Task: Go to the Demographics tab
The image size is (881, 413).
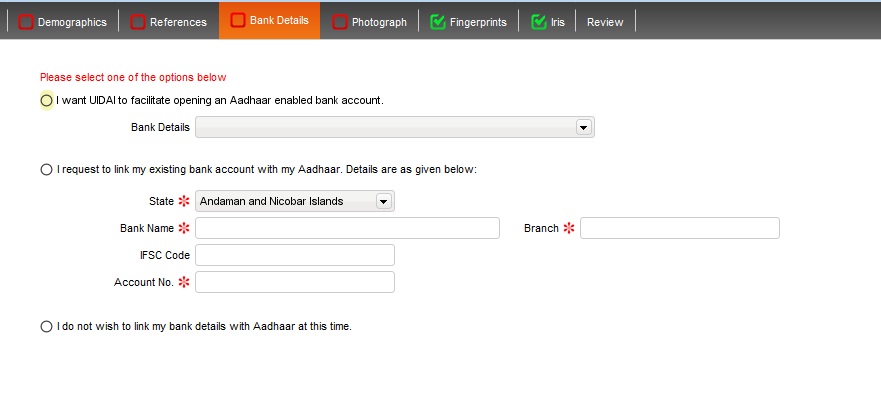Action: (x=62, y=22)
